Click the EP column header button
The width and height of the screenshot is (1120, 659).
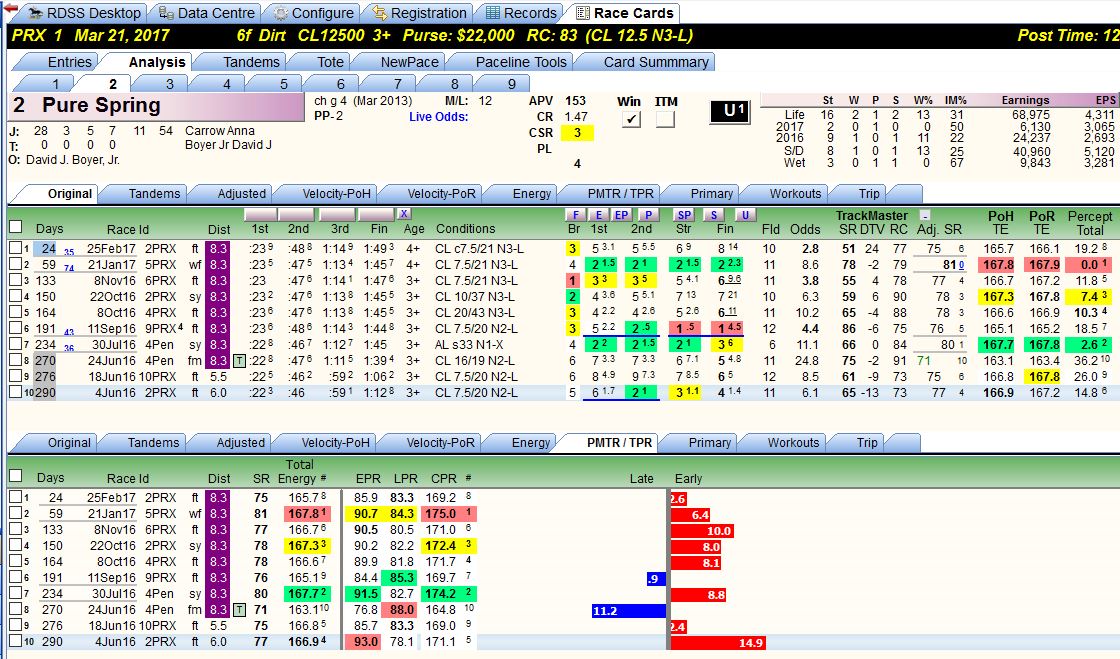pos(621,214)
